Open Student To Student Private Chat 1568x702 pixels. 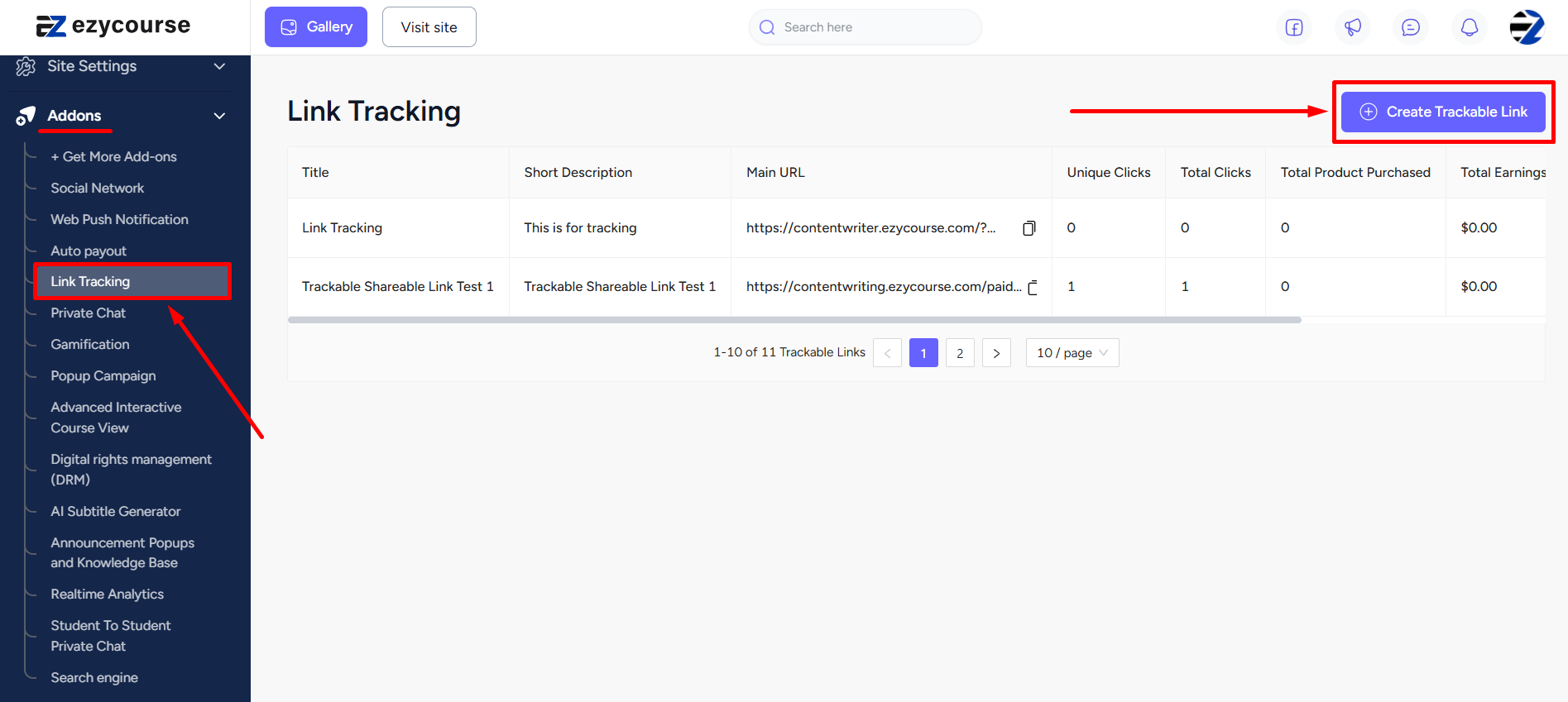(x=110, y=636)
